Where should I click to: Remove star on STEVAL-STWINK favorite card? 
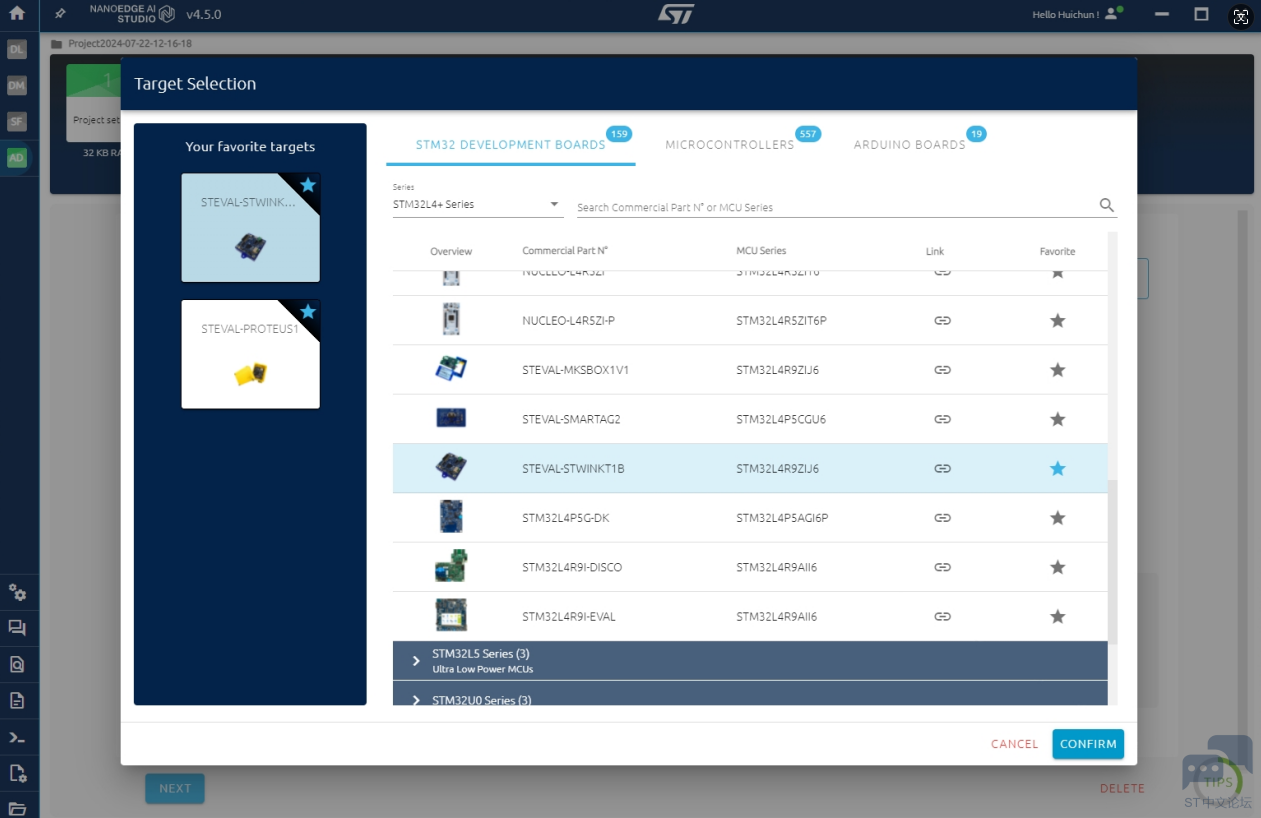pyautogui.click(x=308, y=185)
